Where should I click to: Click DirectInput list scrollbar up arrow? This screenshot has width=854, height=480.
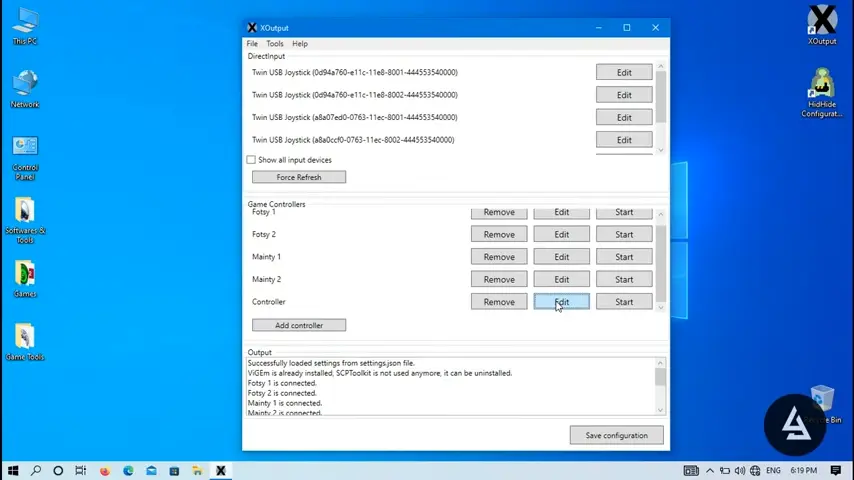661,66
